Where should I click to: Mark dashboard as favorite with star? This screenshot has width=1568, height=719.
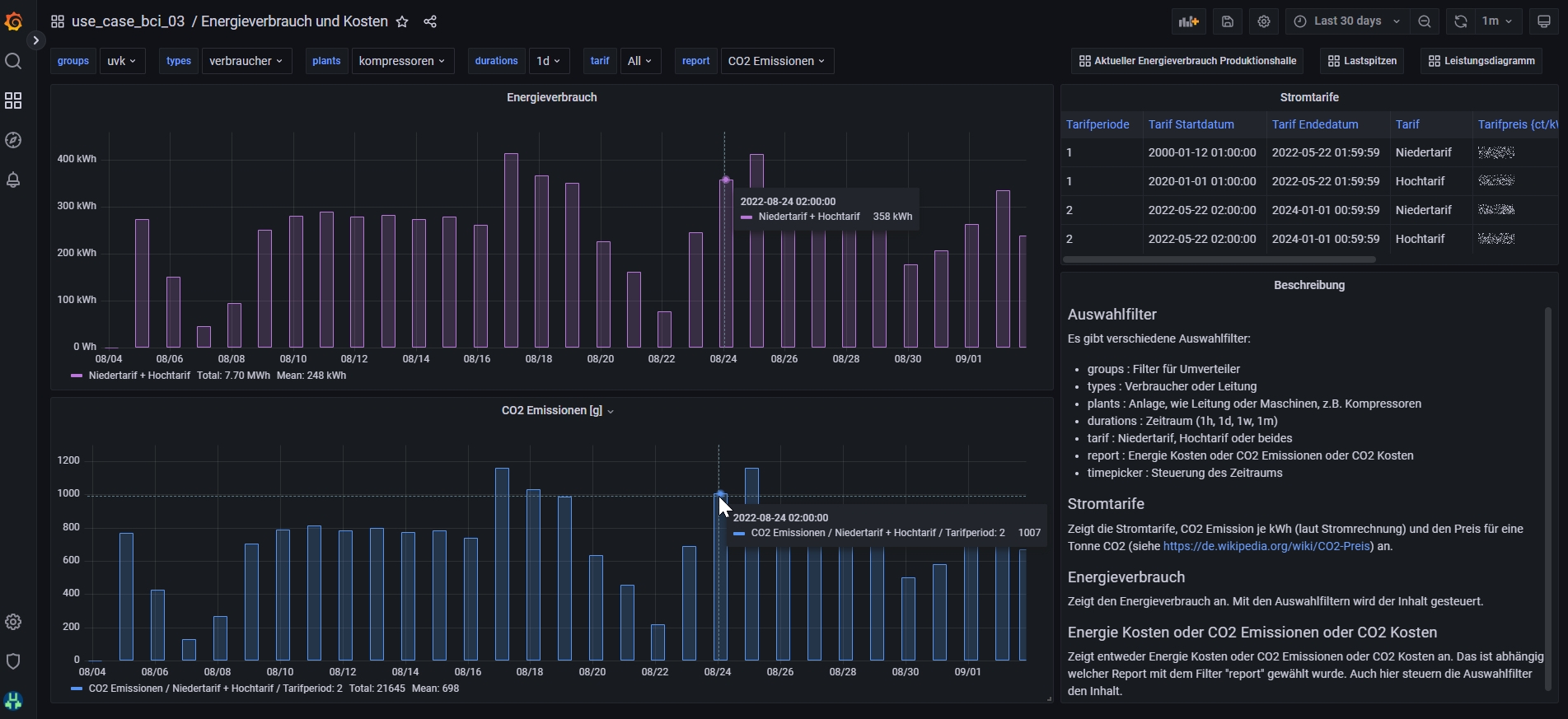(x=402, y=21)
